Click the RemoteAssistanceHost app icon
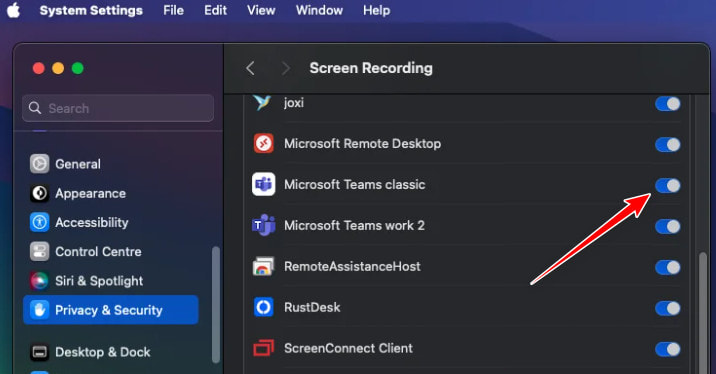The width and height of the screenshot is (716, 374). point(263,266)
